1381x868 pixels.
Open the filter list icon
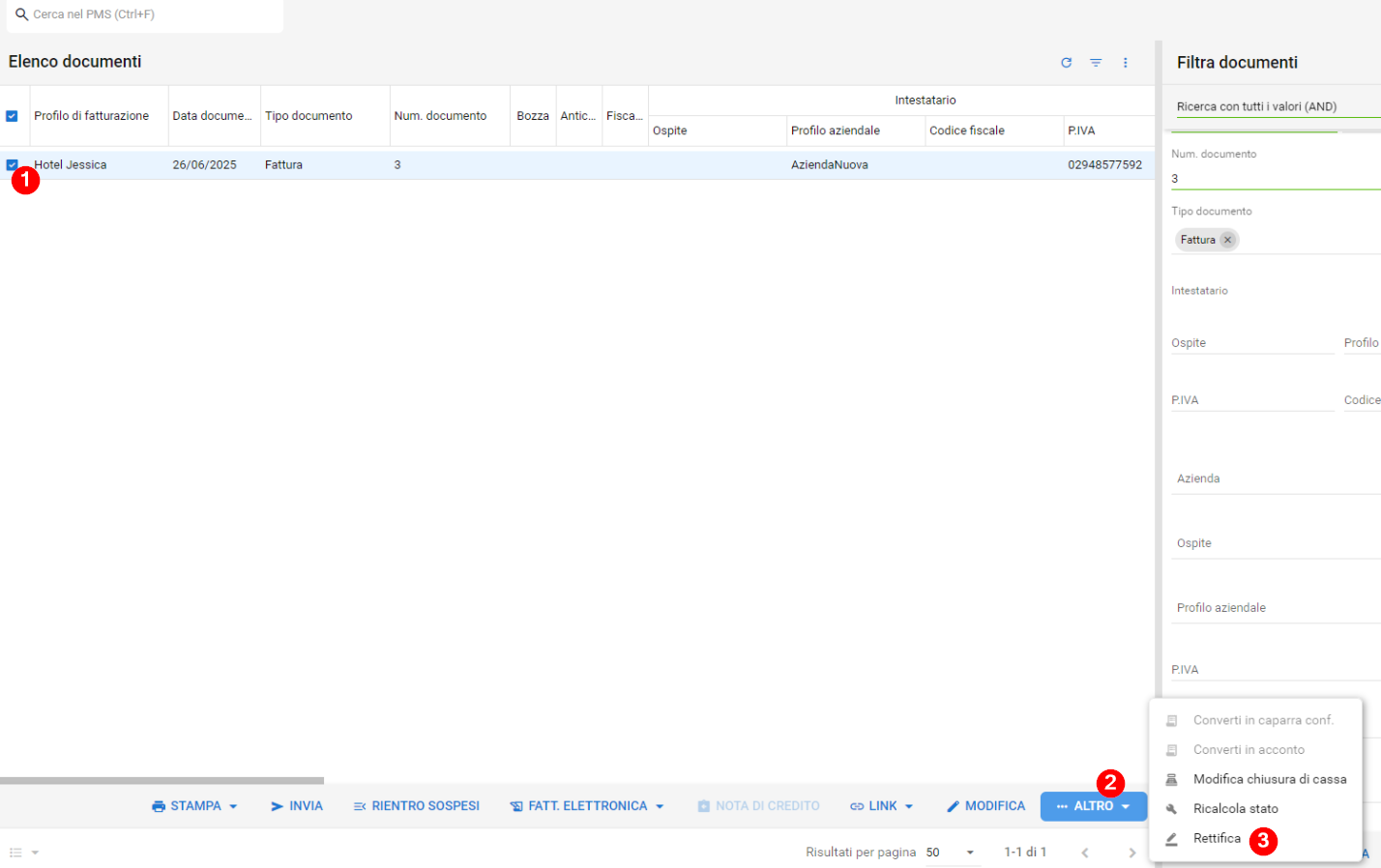tap(1096, 63)
